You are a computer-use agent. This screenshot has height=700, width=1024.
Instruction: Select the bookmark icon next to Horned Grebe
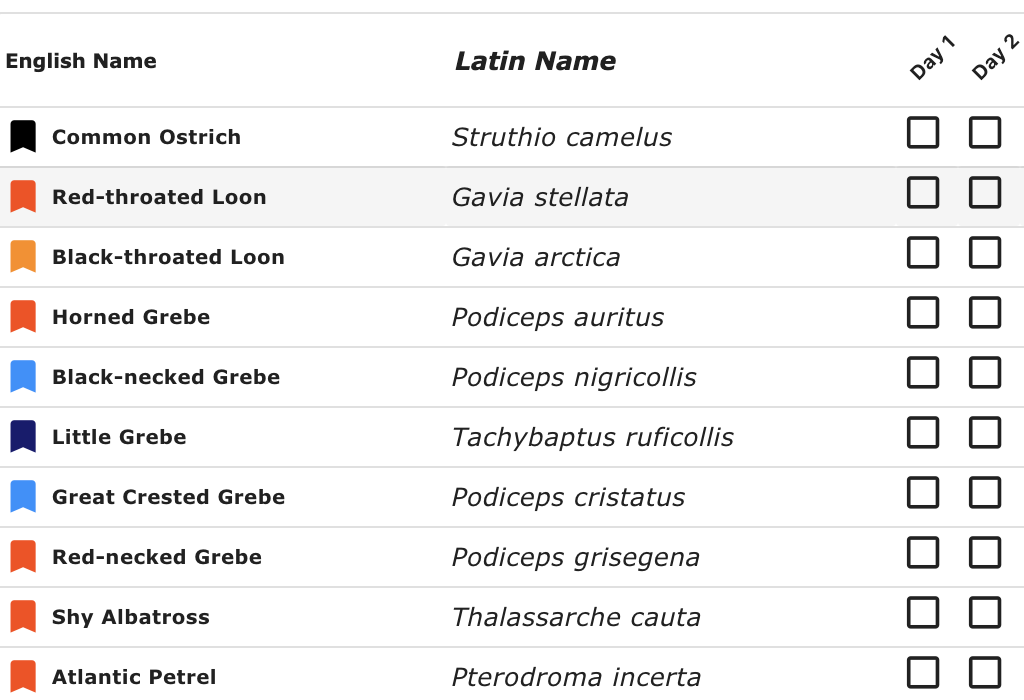(23, 317)
